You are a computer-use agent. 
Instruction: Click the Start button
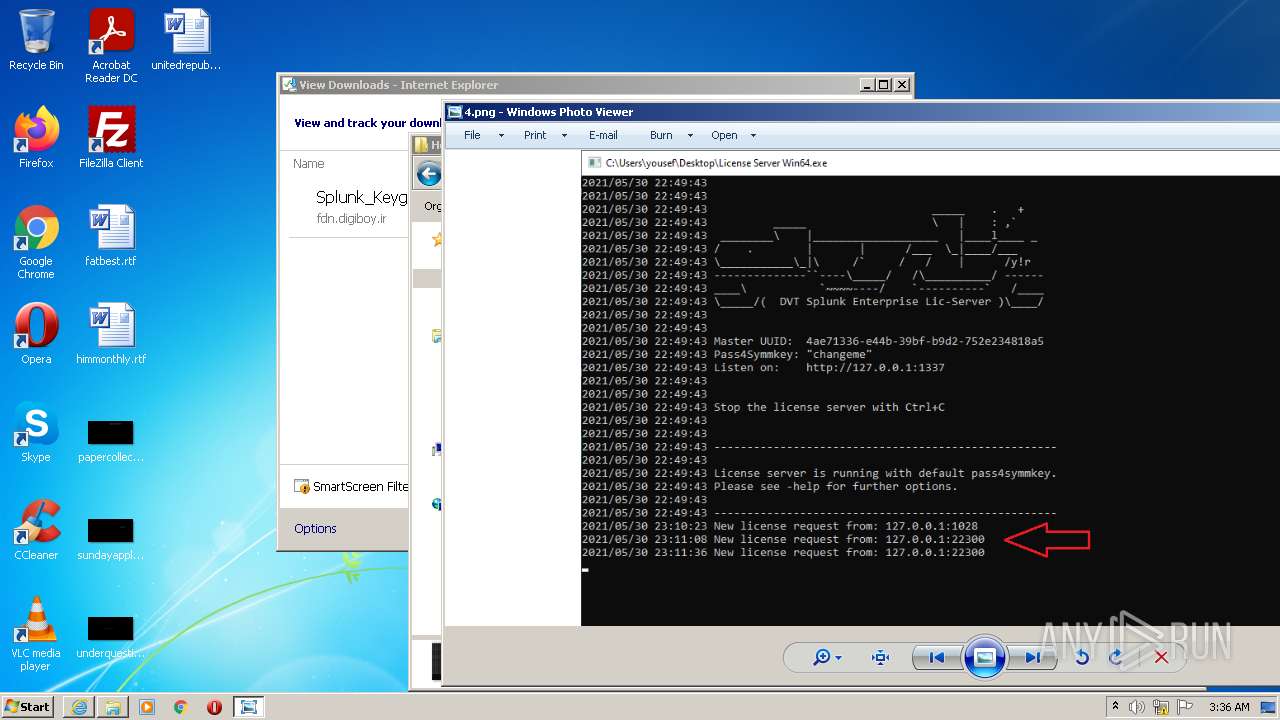[x=28, y=706]
